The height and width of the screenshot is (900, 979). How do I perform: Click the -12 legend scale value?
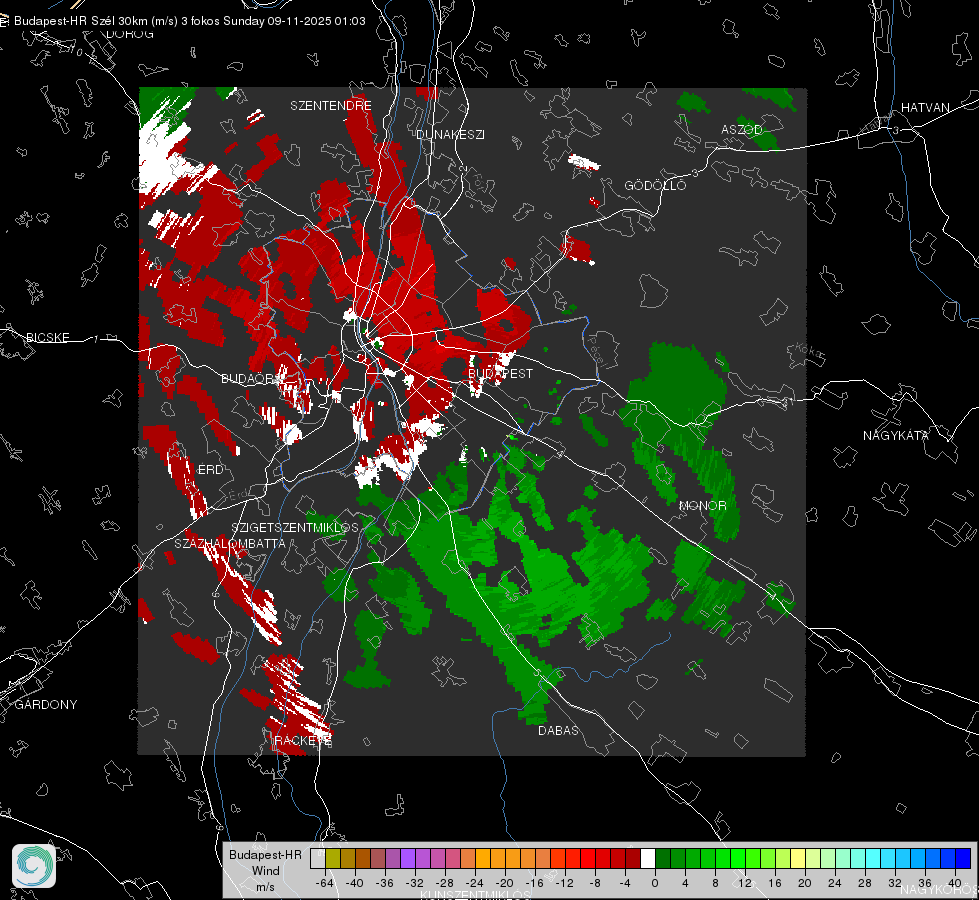tap(564, 883)
